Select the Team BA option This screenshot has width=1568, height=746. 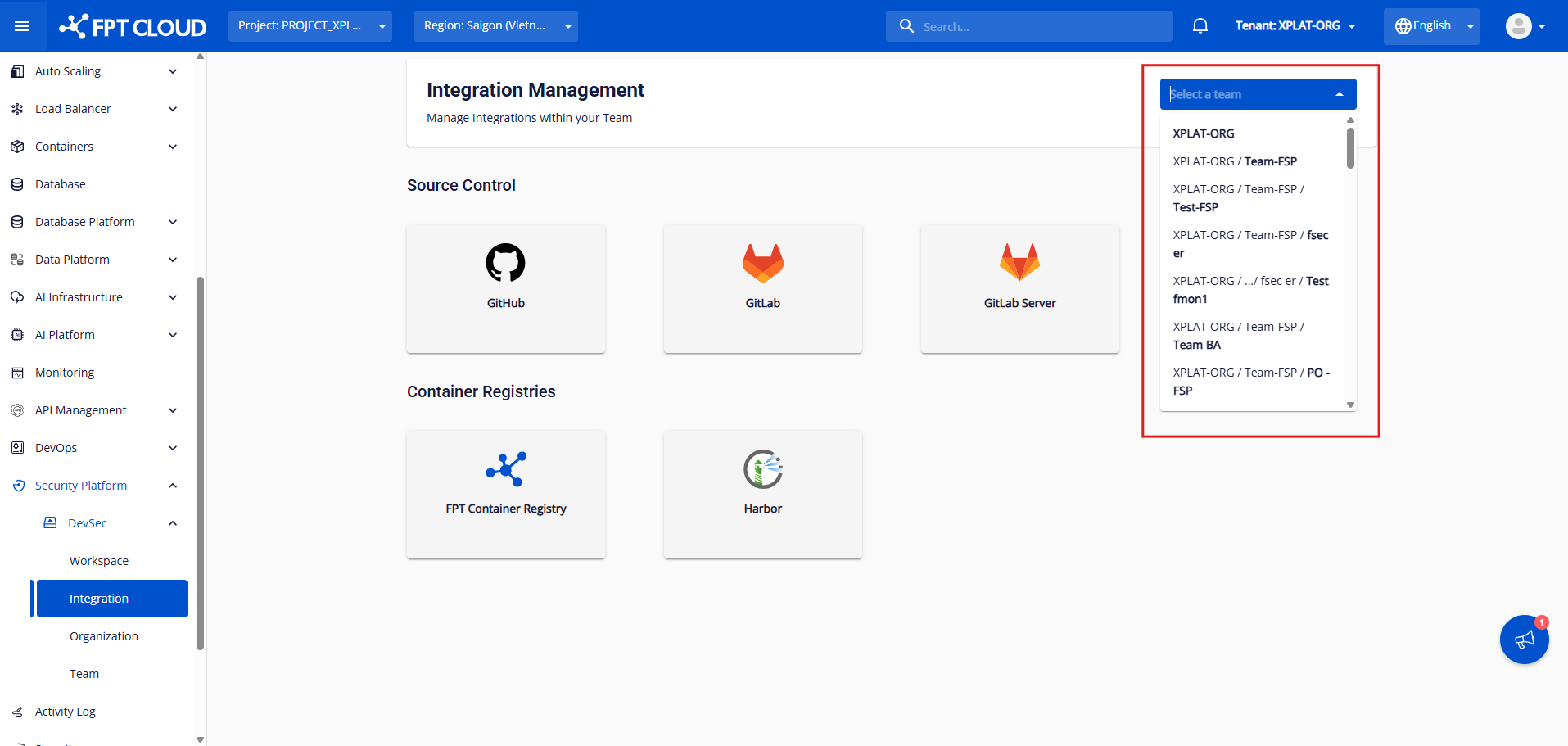click(1238, 336)
